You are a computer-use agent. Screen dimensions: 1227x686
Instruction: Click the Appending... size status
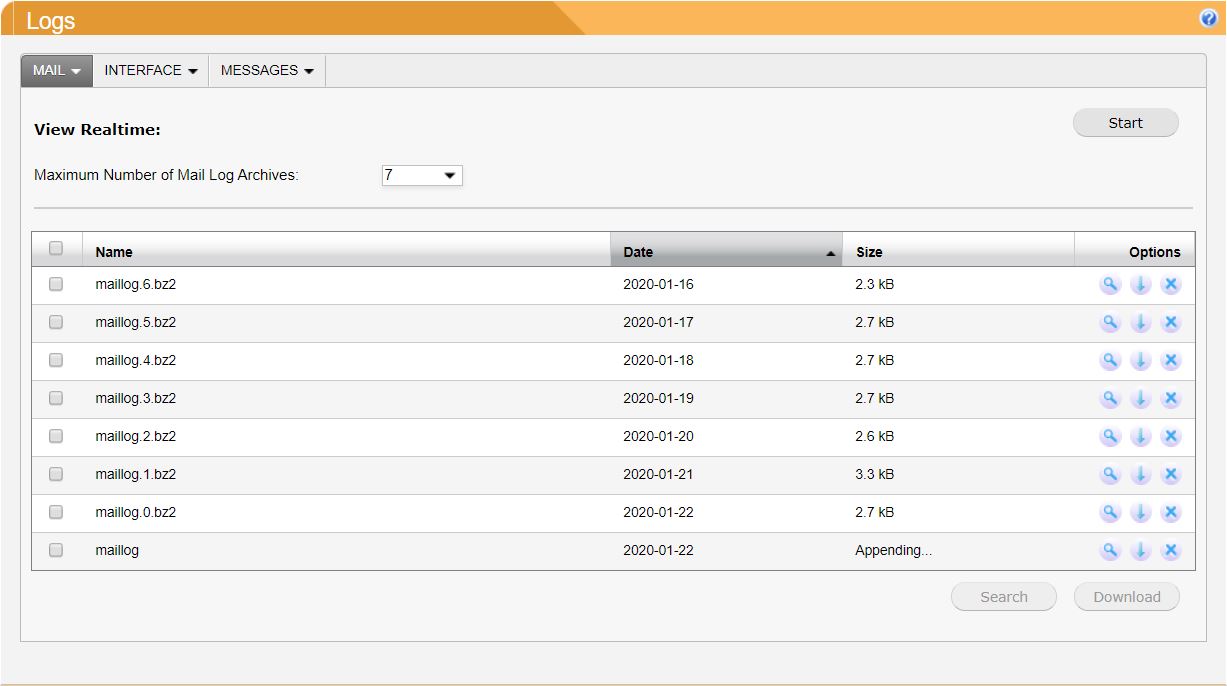[x=894, y=551]
